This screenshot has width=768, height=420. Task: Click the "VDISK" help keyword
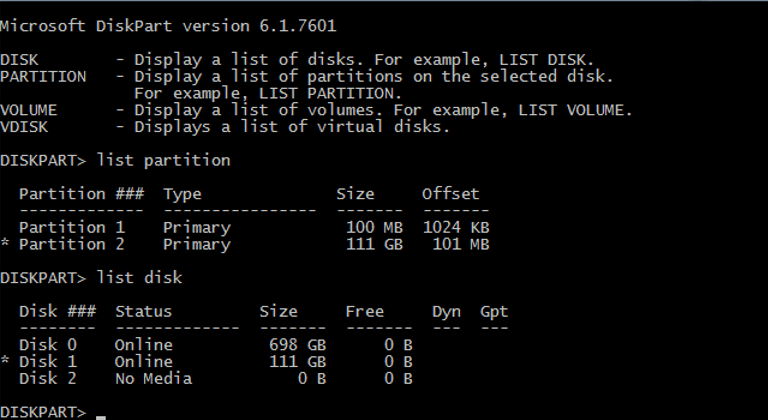[x=24, y=127]
